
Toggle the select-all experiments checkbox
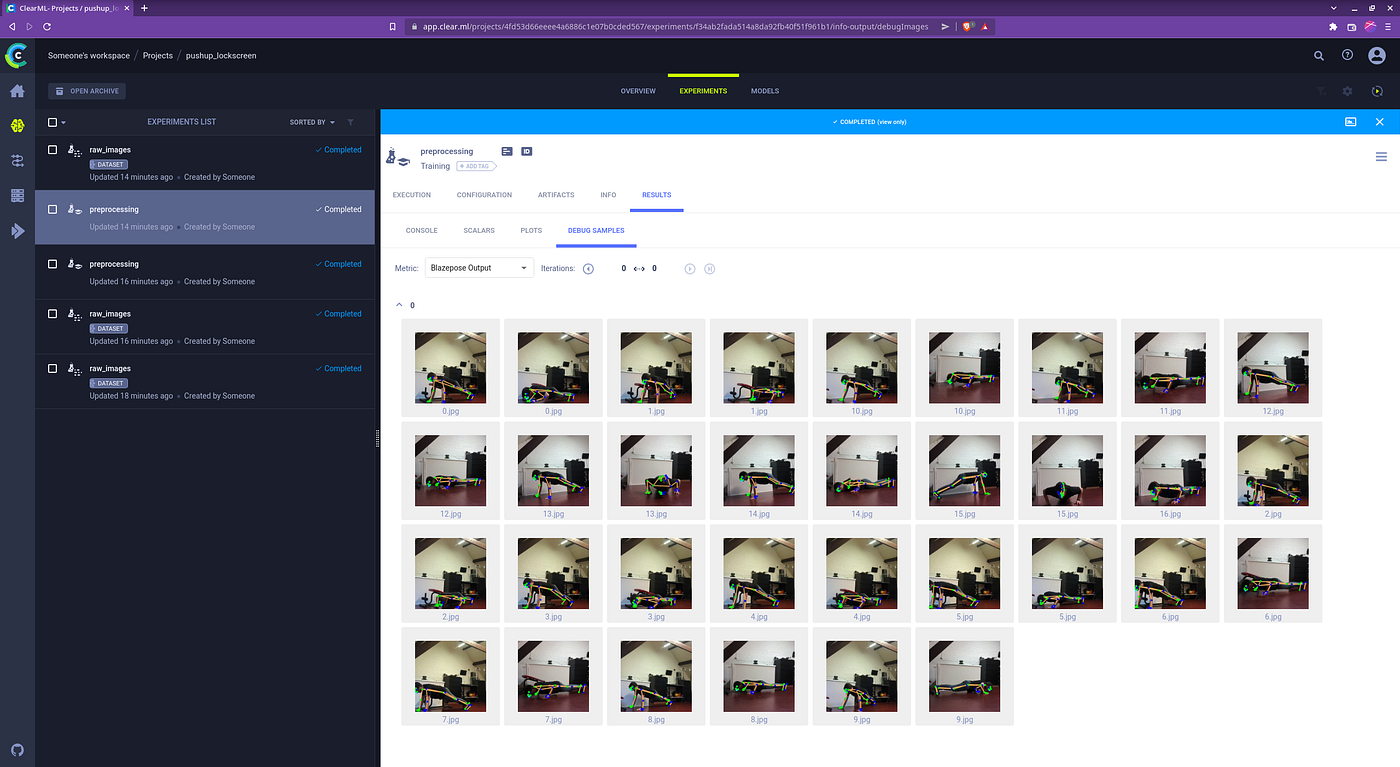coord(53,122)
